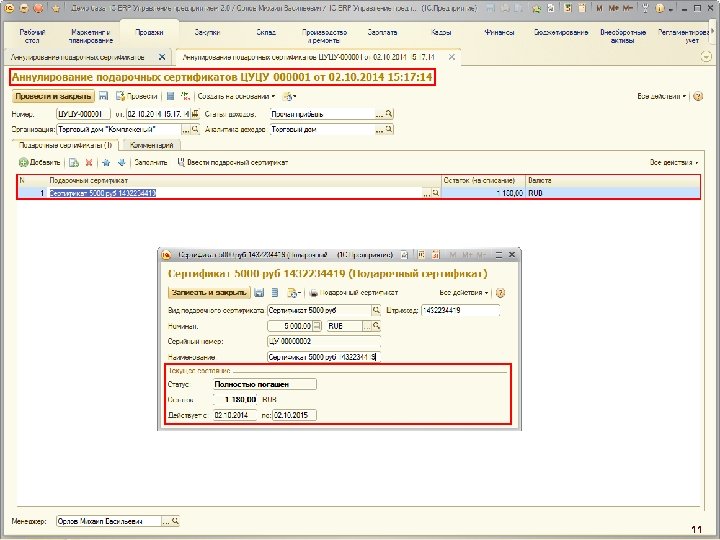Open the «Кадры» section
The image size is (720, 540).
click(441, 33)
